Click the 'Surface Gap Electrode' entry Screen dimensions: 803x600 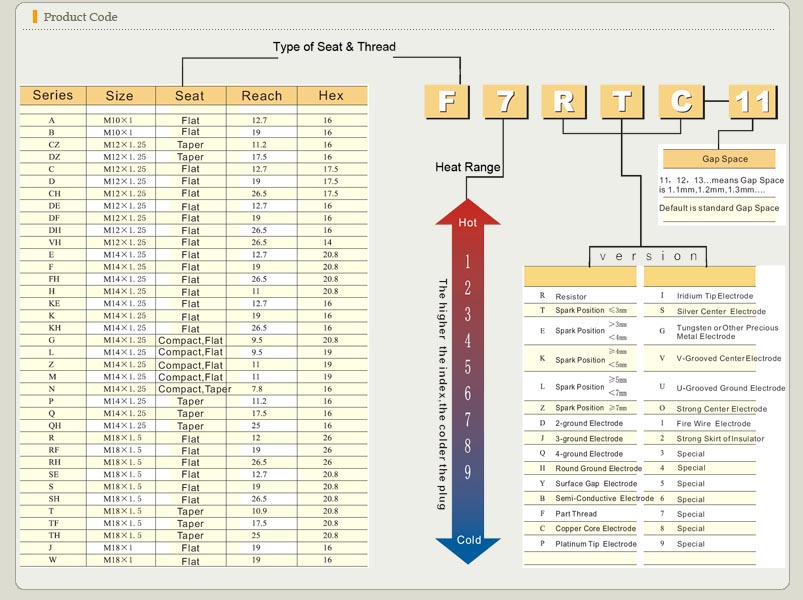pos(596,483)
